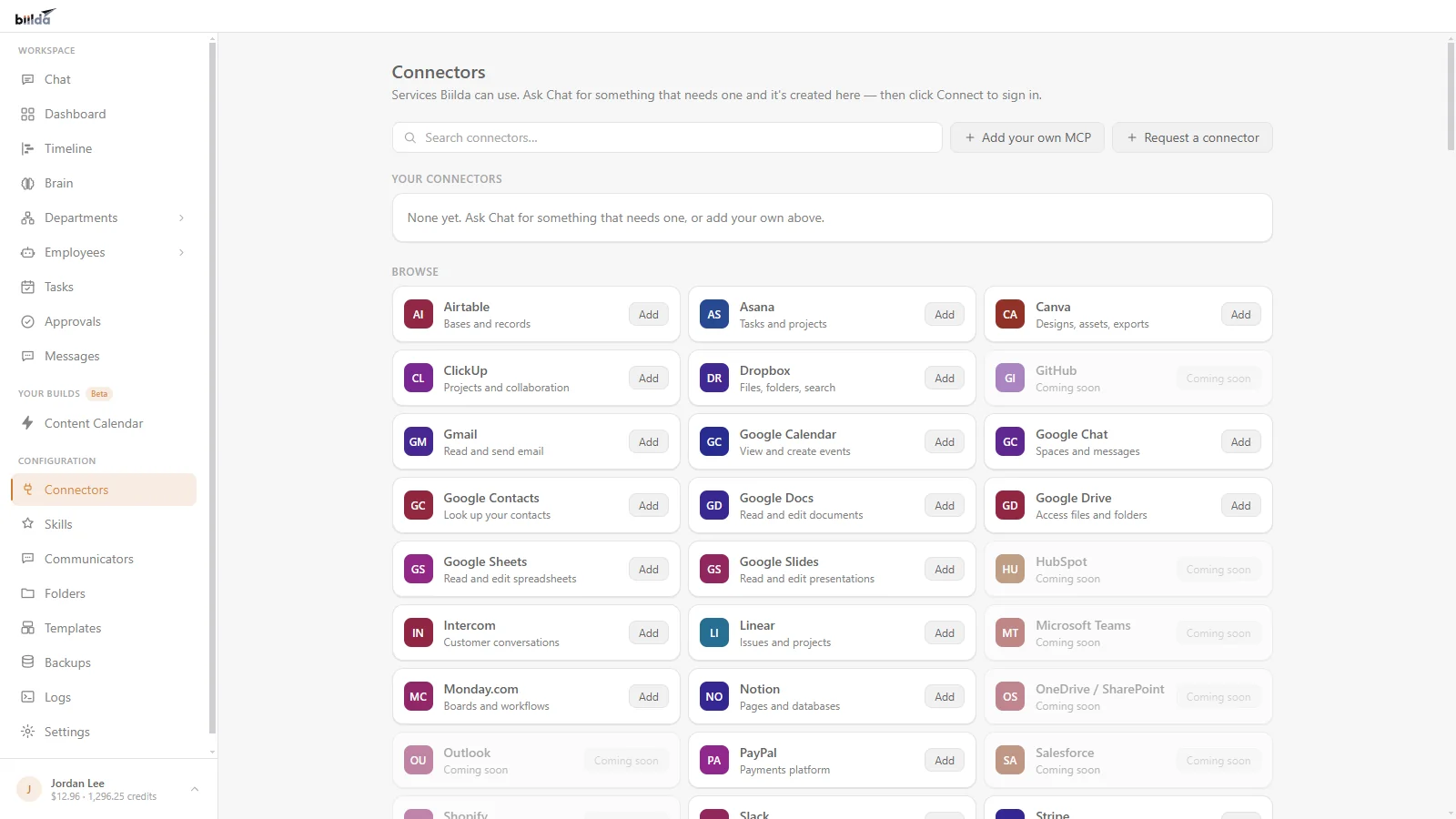1456x819 pixels.
Task: Add the Gmail connector
Action: click(649, 441)
